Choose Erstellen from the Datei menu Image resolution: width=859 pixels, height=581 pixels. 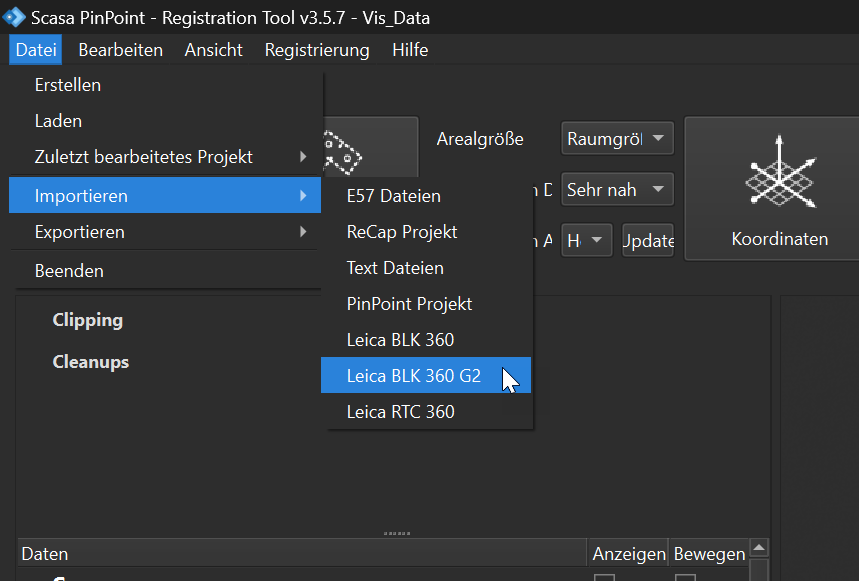pyautogui.click(x=165, y=85)
